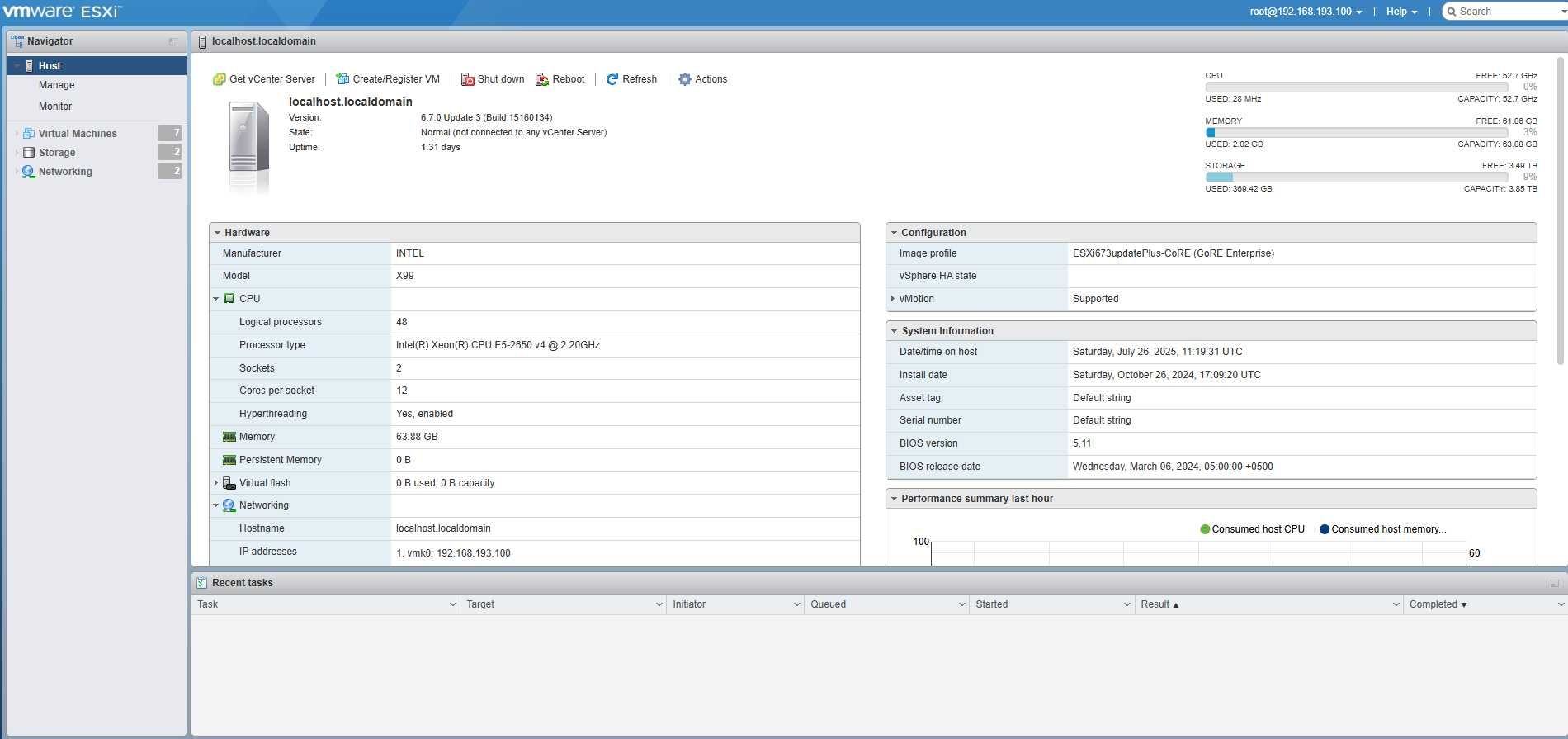The width and height of the screenshot is (1568, 739).
Task: Expand the Virtual flash row
Action: tap(216, 483)
